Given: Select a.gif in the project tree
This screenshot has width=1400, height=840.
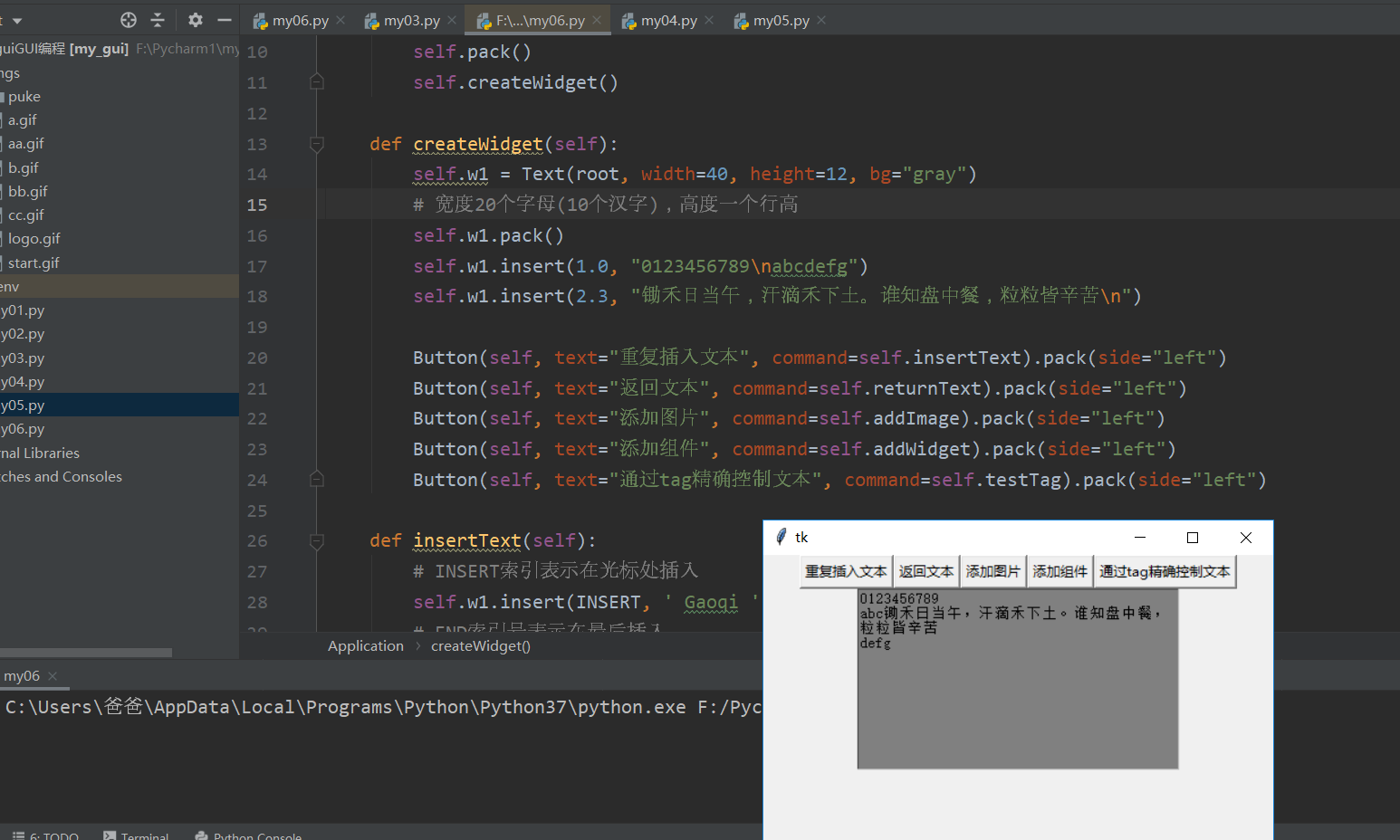Looking at the screenshot, I should click(x=22, y=119).
